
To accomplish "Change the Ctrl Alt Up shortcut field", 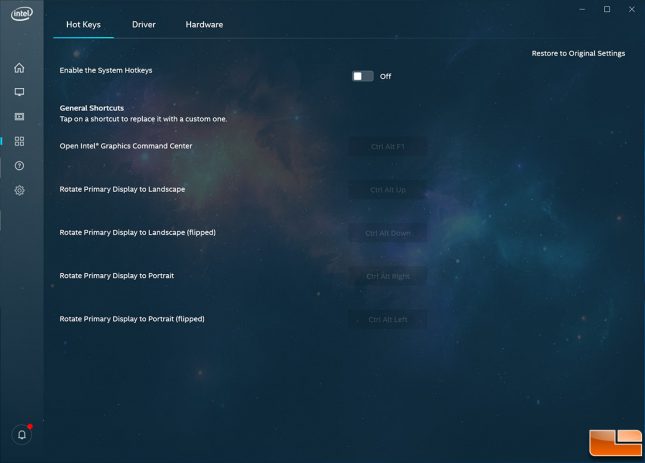I will [x=387, y=190].
